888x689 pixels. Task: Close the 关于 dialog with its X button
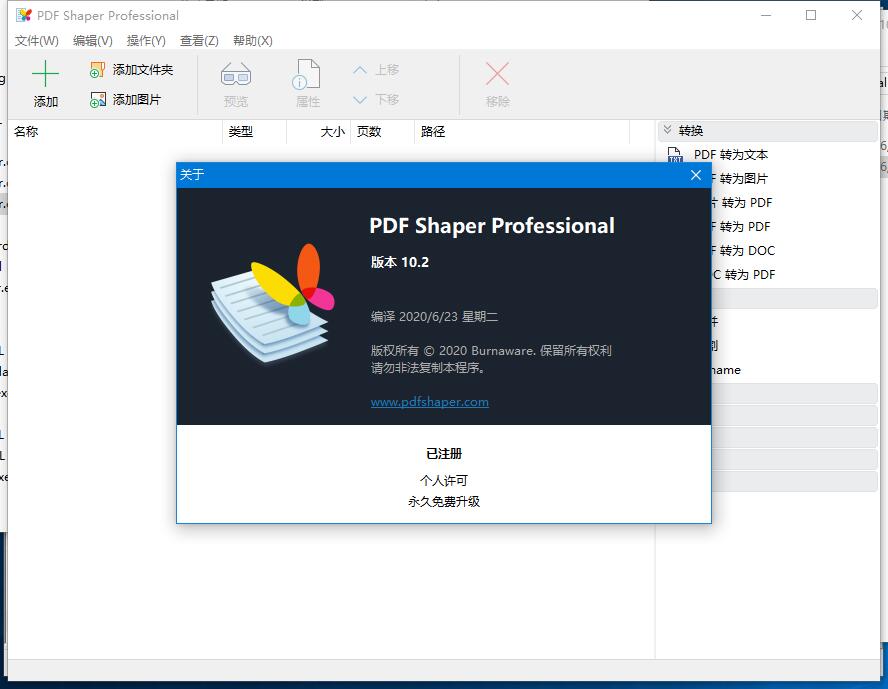coord(695,175)
